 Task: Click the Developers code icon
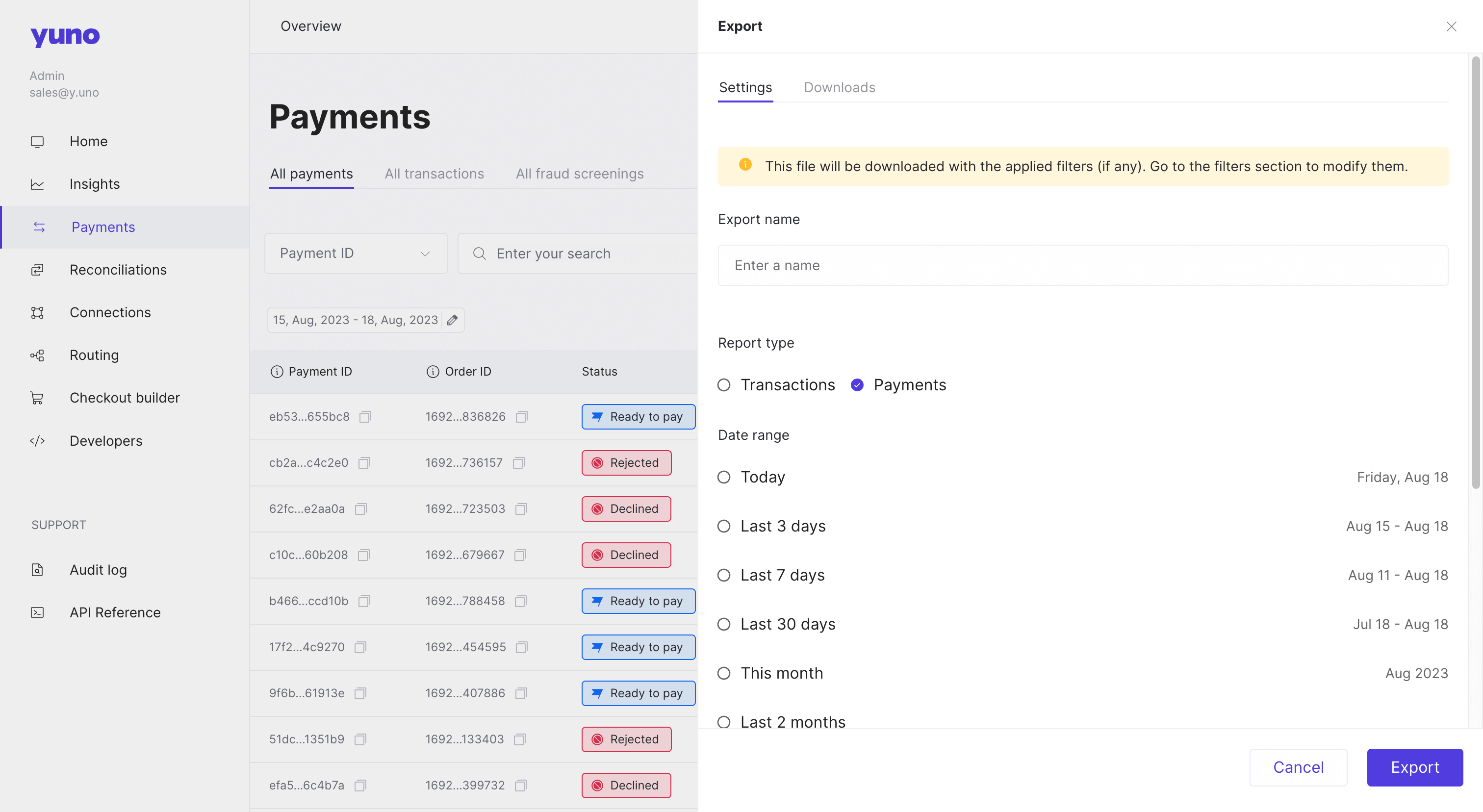pos(37,441)
